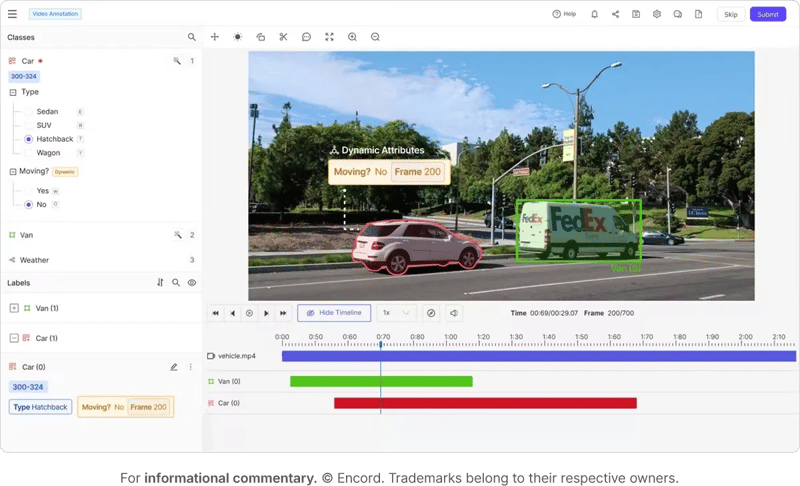Screen dimensions: 800x486
Task: Click the green Van (0) timeline bar
Action: (381, 381)
